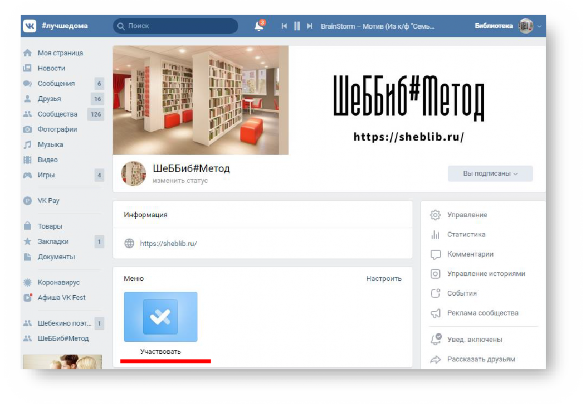Click the Товары bag icon

point(27,226)
